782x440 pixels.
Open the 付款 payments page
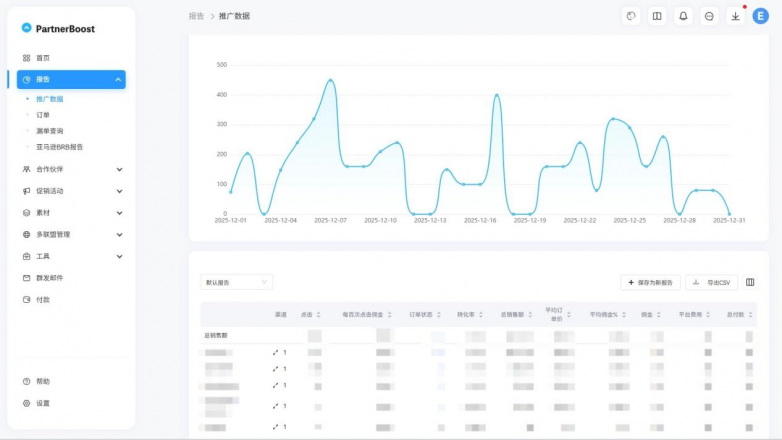tap(42, 299)
